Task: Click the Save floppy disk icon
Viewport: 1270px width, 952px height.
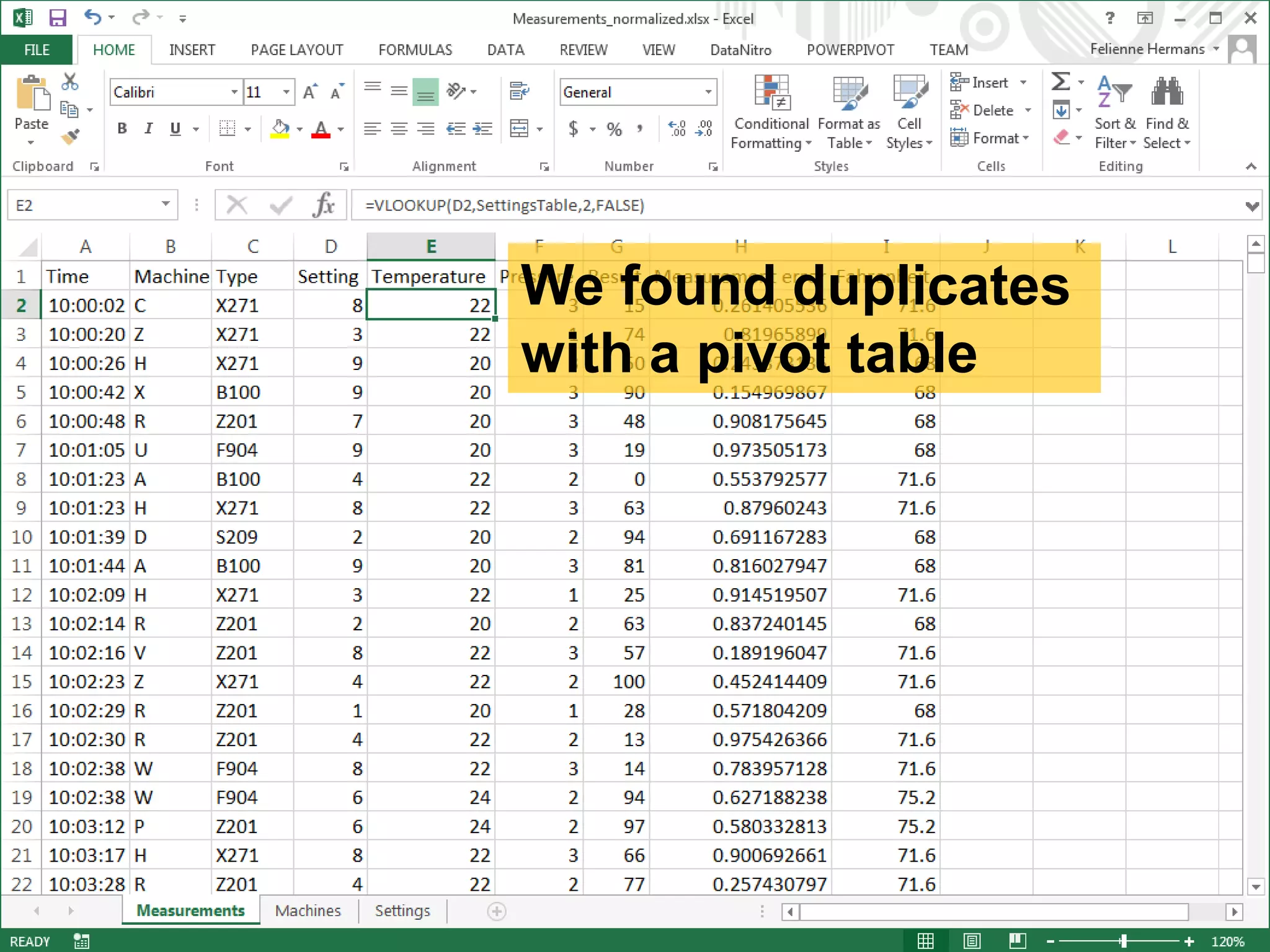Action: pos(58,18)
